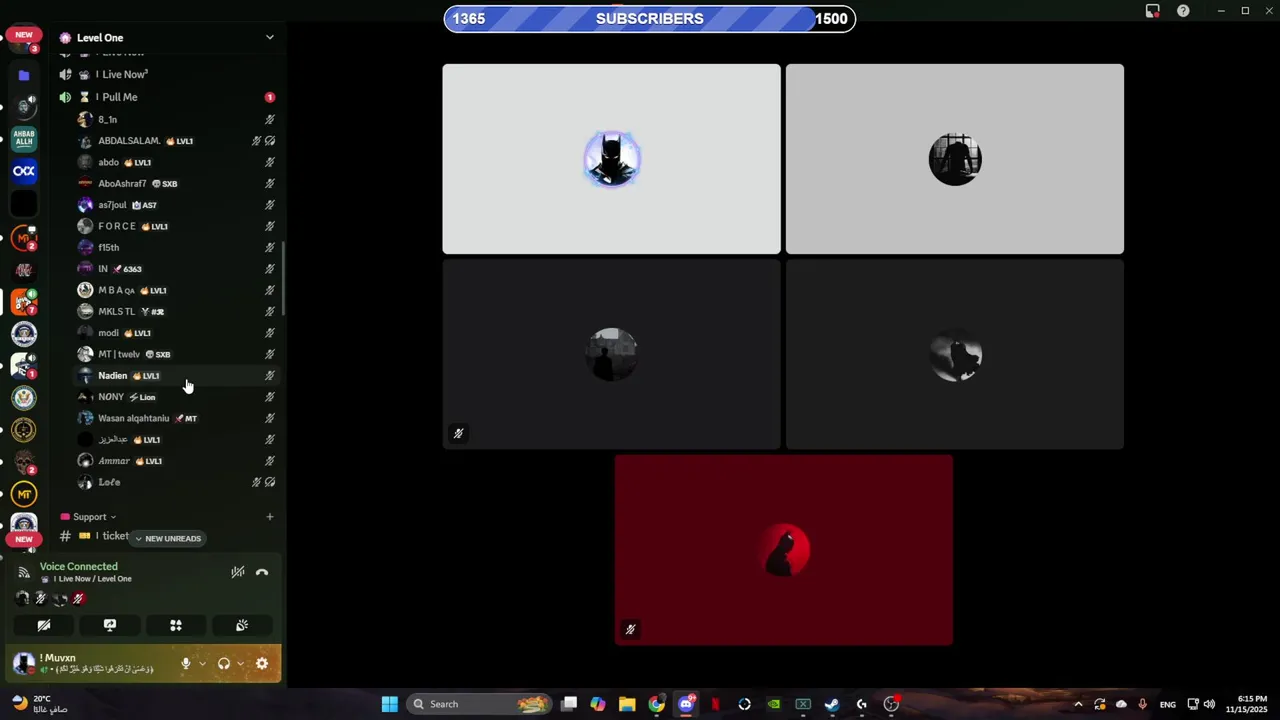Jump to NEW mentions at top of server list

24,35
